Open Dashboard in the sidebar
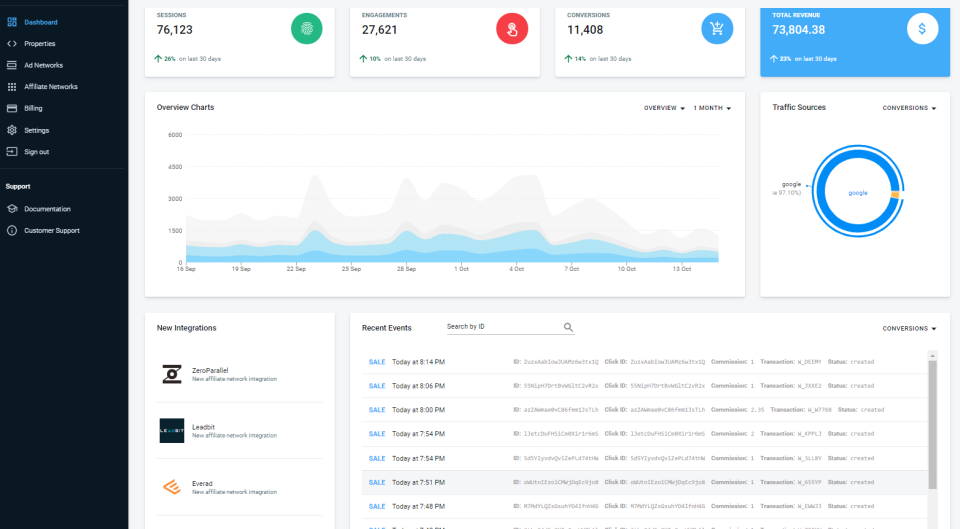Image resolution: width=960 pixels, height=529 pixels. [x=40, y=22]
